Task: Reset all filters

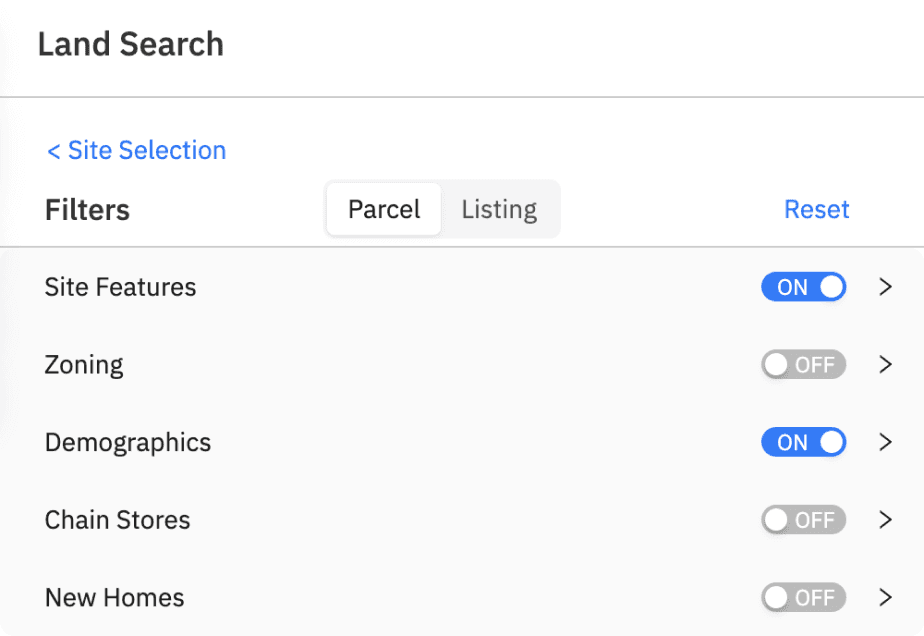Action: pos(816,209)
